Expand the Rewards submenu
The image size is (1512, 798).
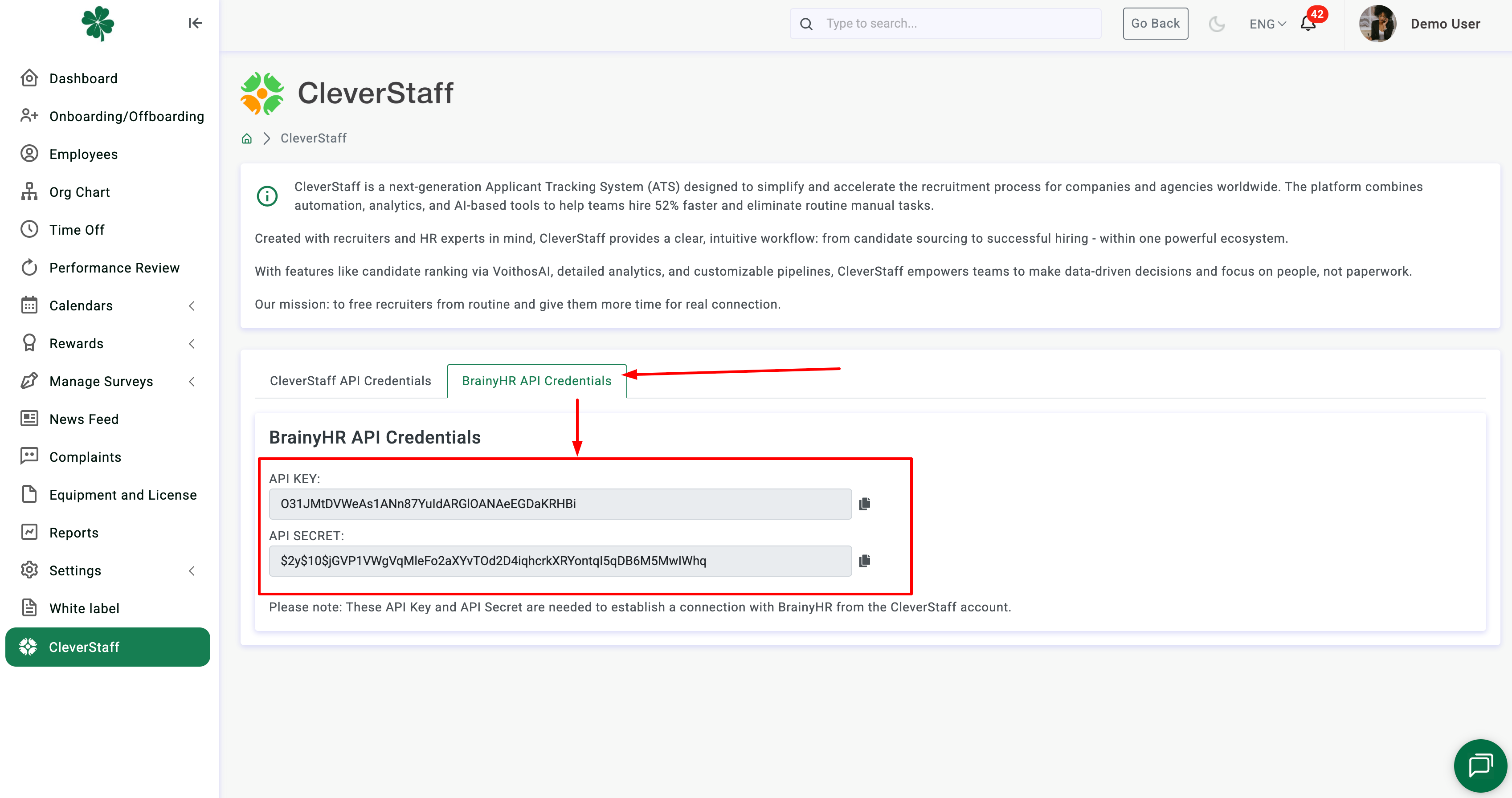(192, 344)
